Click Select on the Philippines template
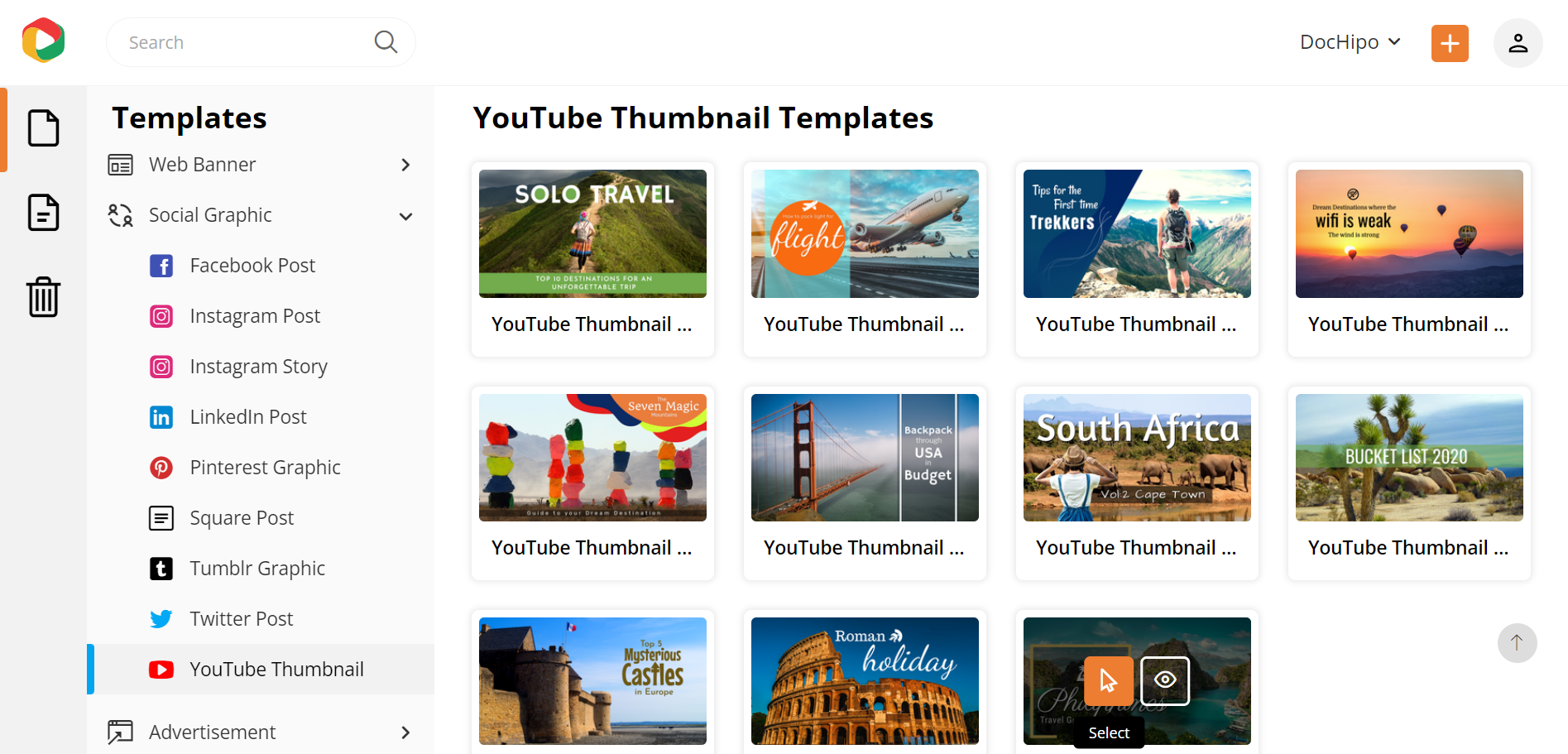This screenshot has height=754, width=1568. 1108,680
